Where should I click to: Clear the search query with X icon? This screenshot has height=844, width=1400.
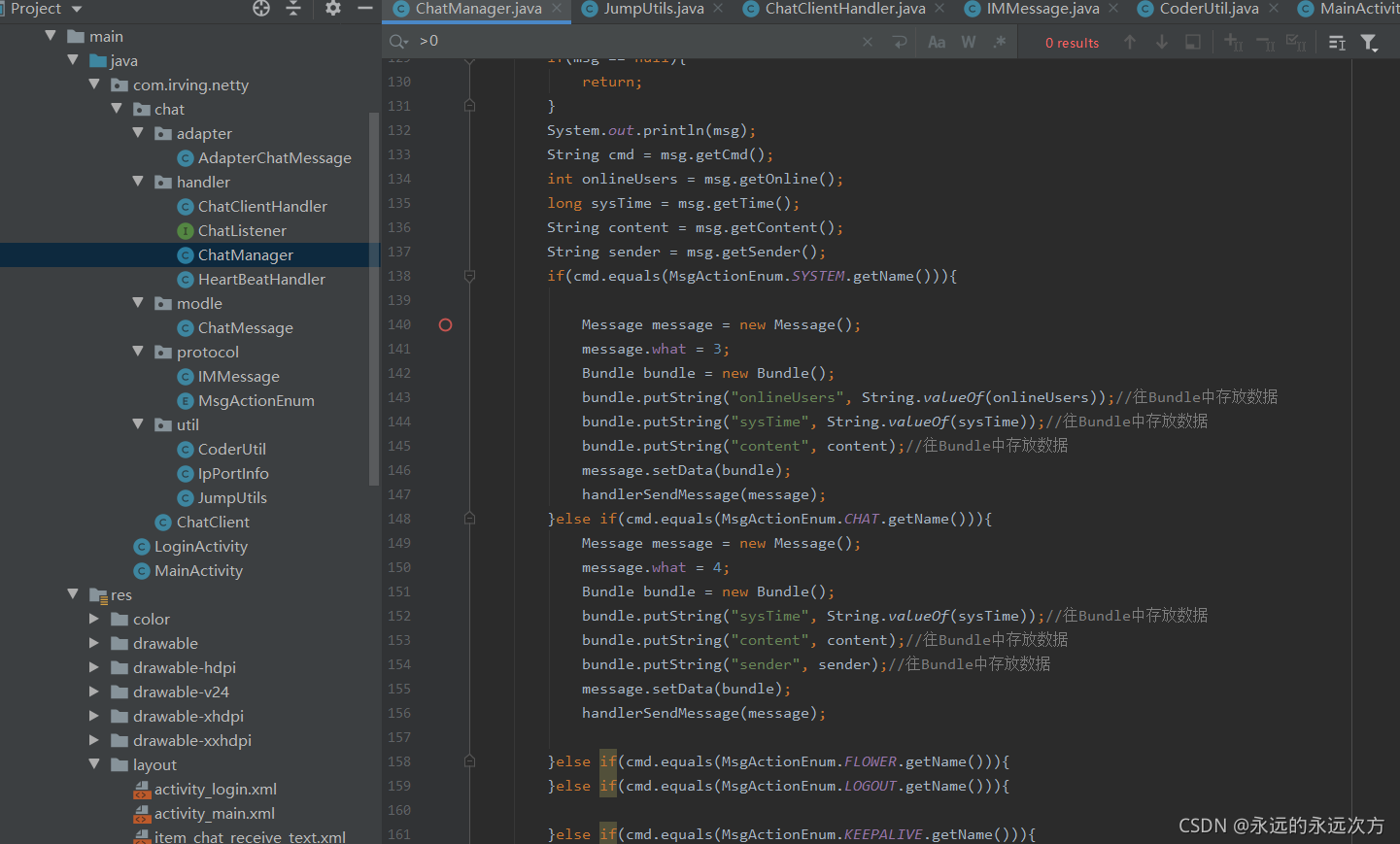(867, 42)
